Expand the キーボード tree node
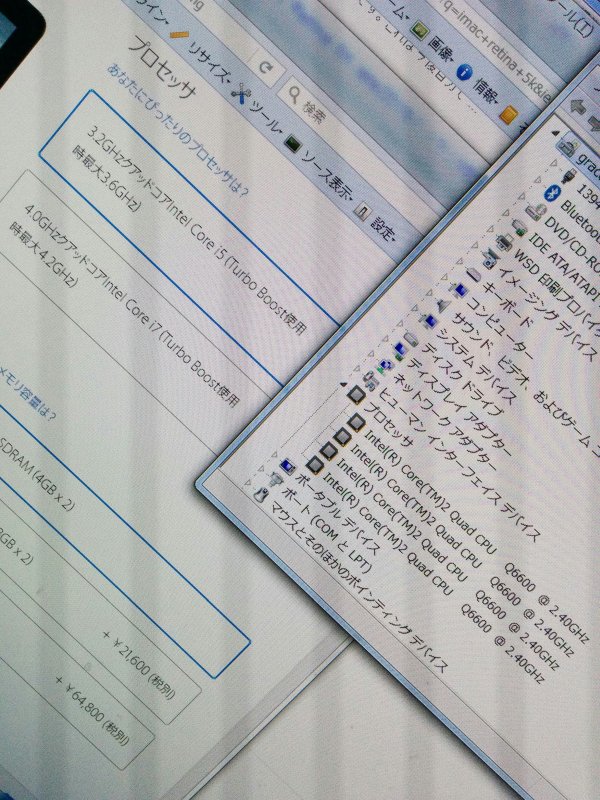This screenshot has width=600, height=800. 459,261
